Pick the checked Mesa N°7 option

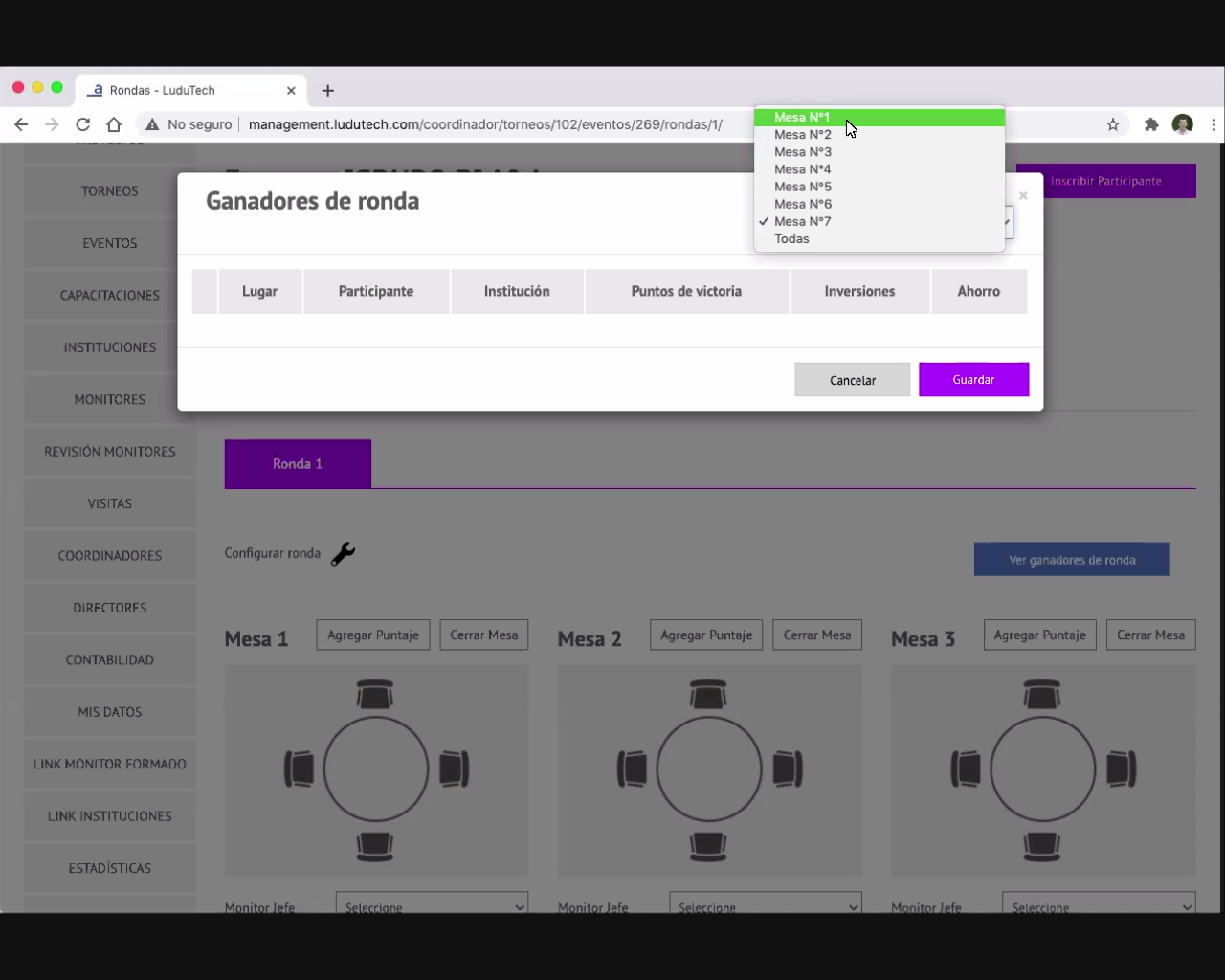(802, 222)
